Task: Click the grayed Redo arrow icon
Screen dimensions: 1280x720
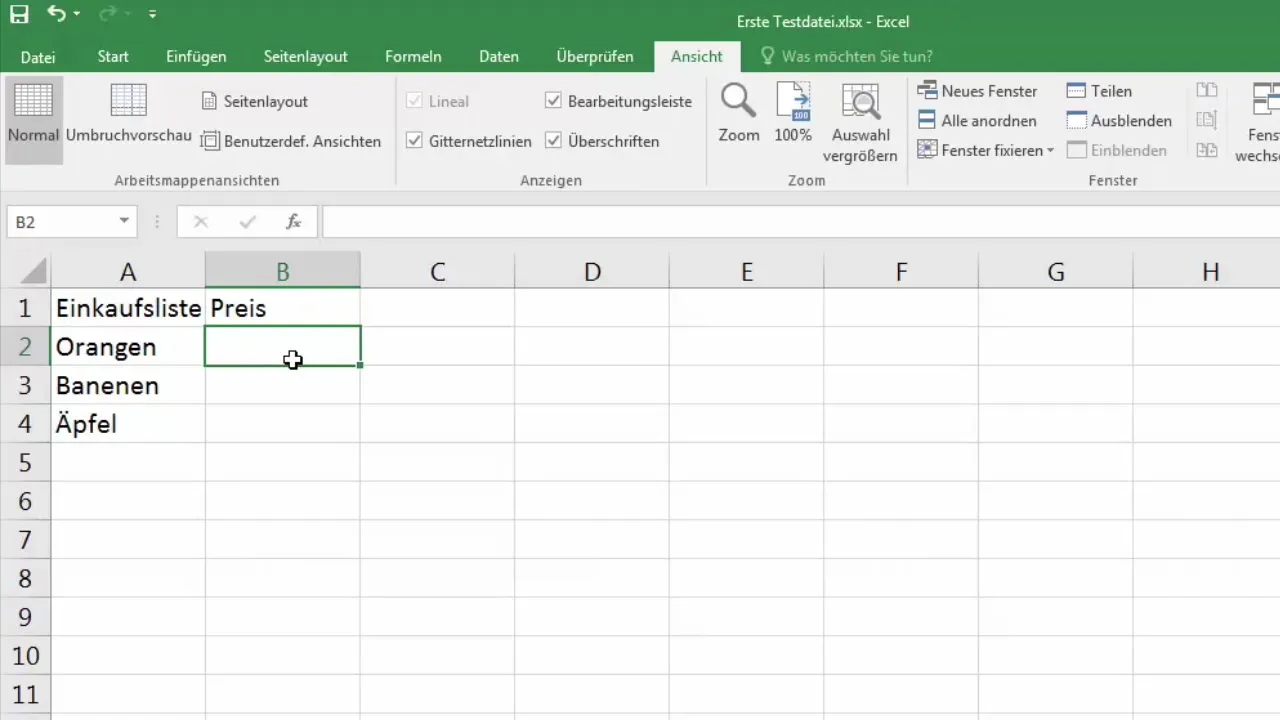Action: 108,14
